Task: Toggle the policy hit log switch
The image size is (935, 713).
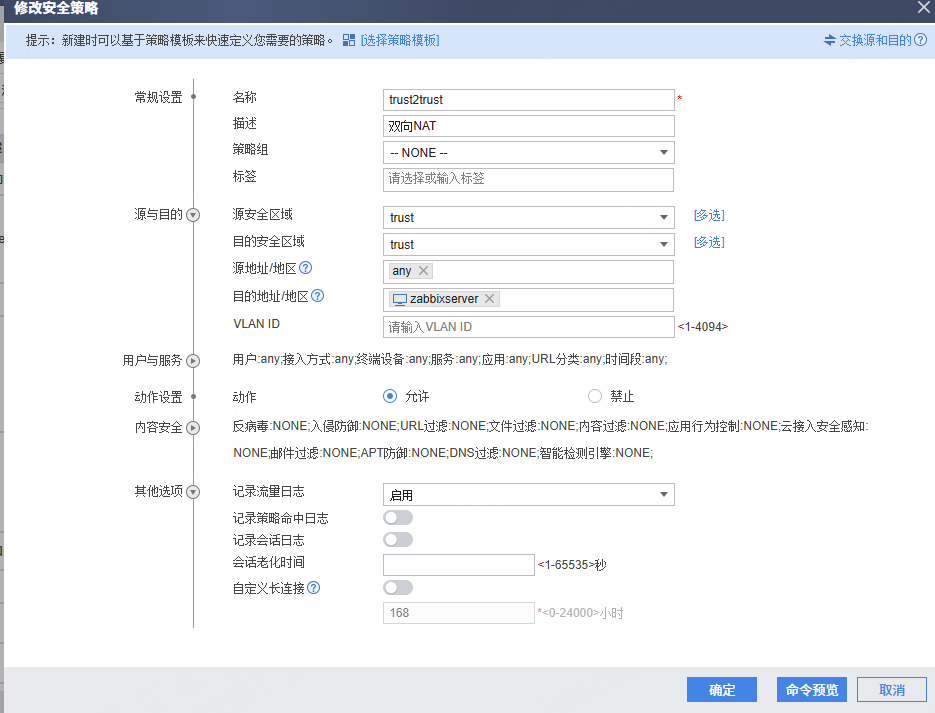Action: click(397, 517)
